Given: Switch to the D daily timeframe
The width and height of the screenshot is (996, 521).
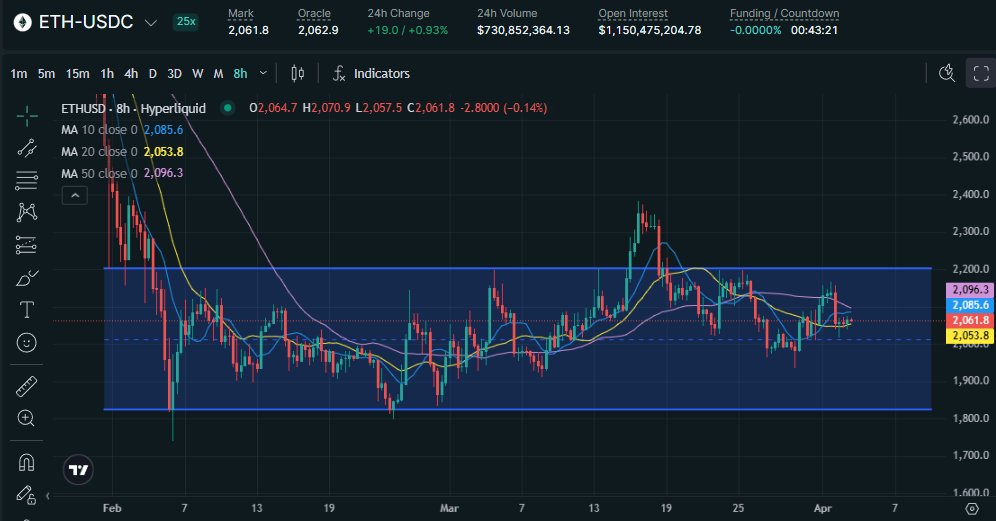Looking at the screenshot, I should click(152, 74).
